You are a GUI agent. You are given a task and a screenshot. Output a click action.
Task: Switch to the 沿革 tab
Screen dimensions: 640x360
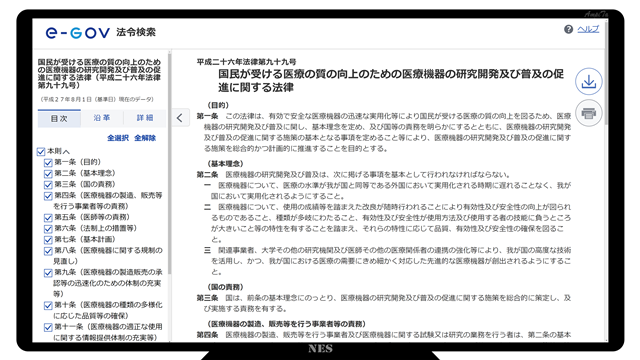[x=102, y=118]
